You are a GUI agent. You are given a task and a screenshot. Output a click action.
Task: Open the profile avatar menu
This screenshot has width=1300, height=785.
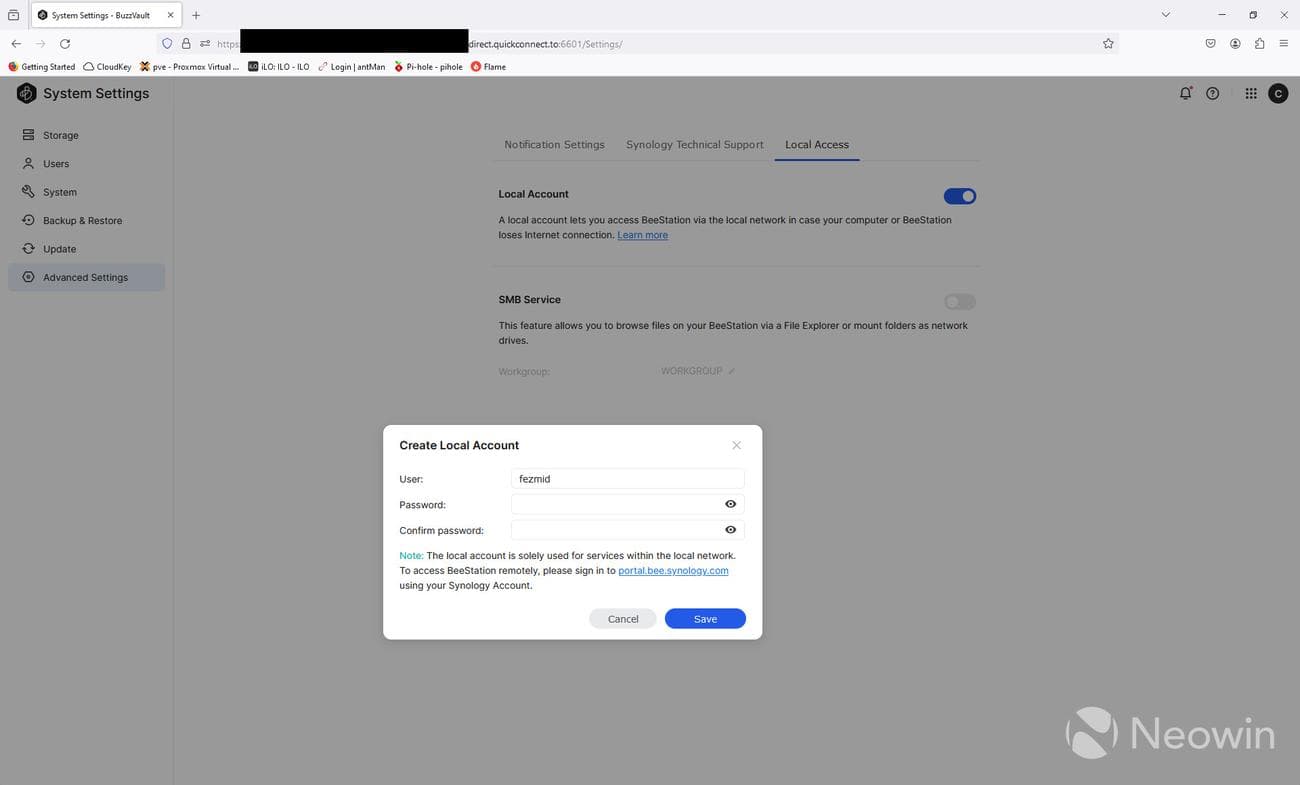1277,93
